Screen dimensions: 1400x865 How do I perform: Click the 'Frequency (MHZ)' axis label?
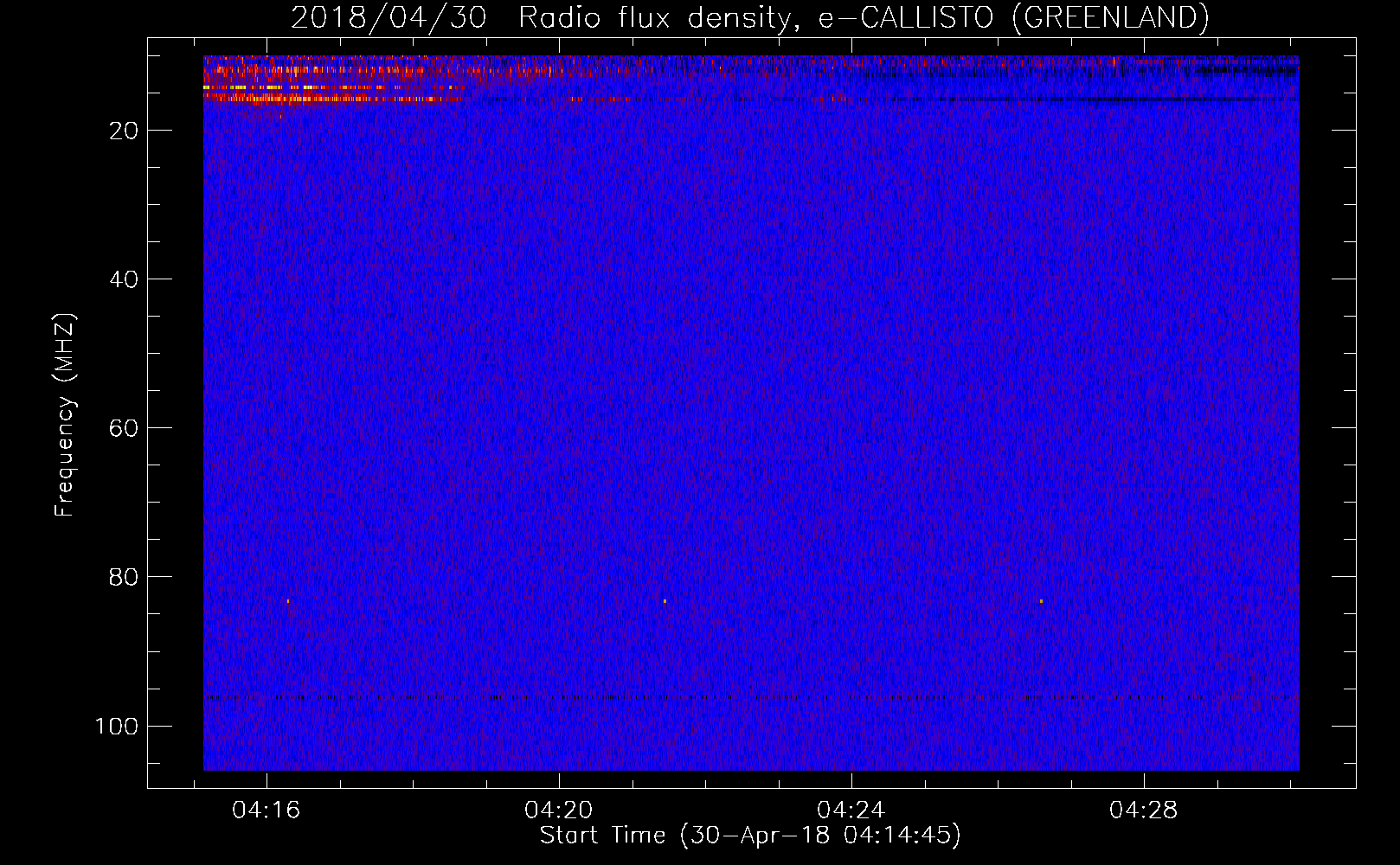coord(66,415)
